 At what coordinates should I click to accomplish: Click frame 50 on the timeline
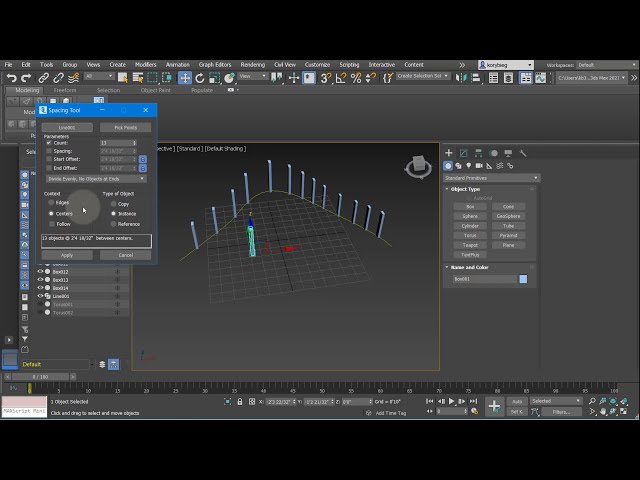(x=322, y=388)
